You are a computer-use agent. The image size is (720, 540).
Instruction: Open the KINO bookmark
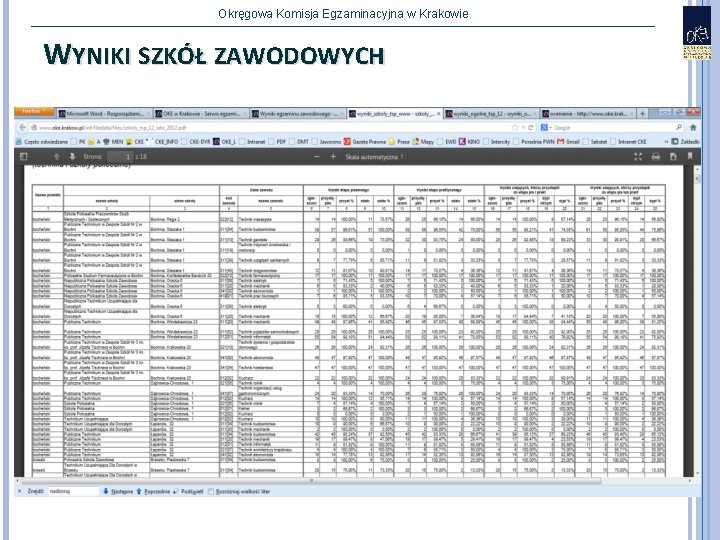point(469,142)
